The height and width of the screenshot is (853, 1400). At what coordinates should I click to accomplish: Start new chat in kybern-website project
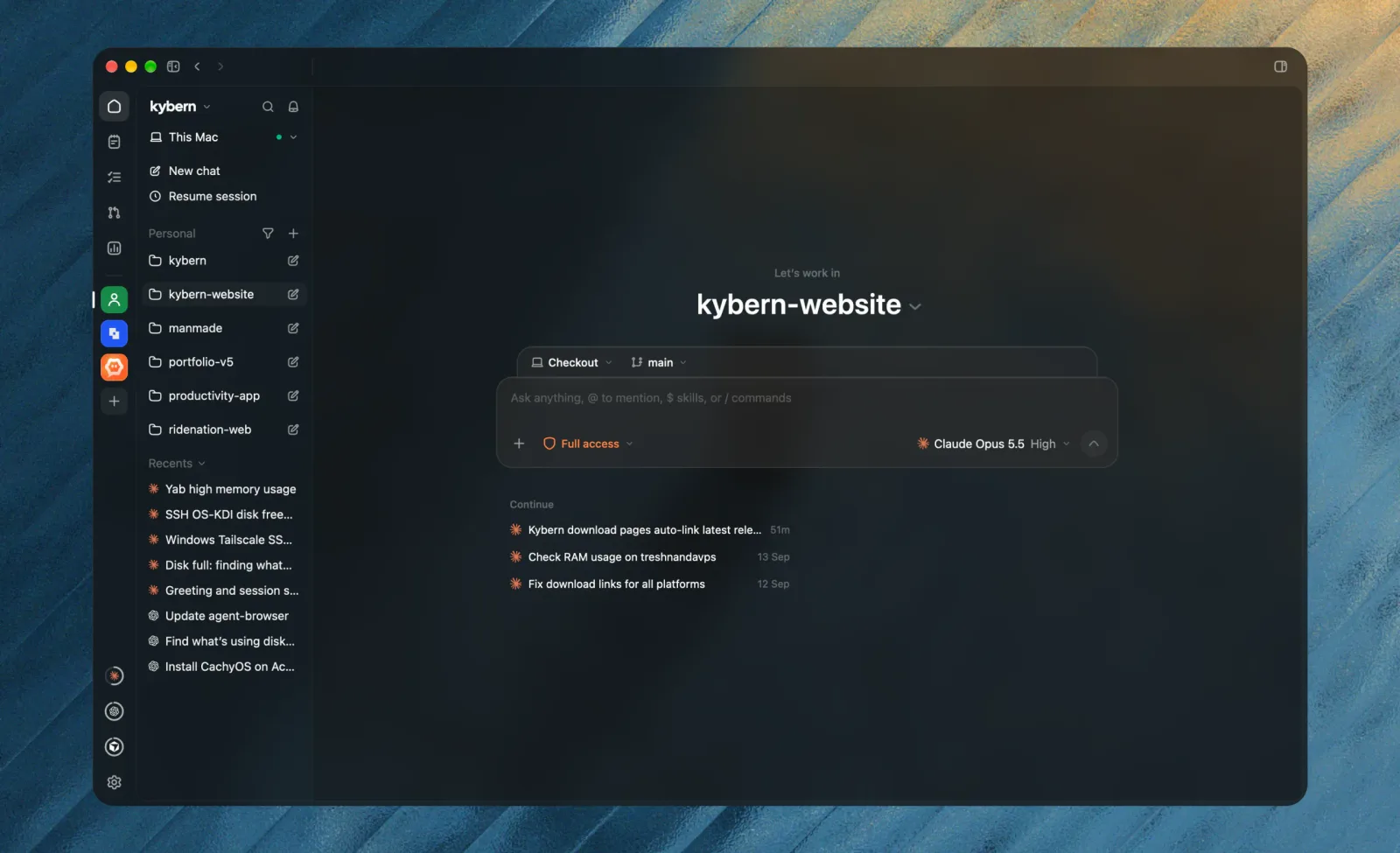(x=293, y=295)
